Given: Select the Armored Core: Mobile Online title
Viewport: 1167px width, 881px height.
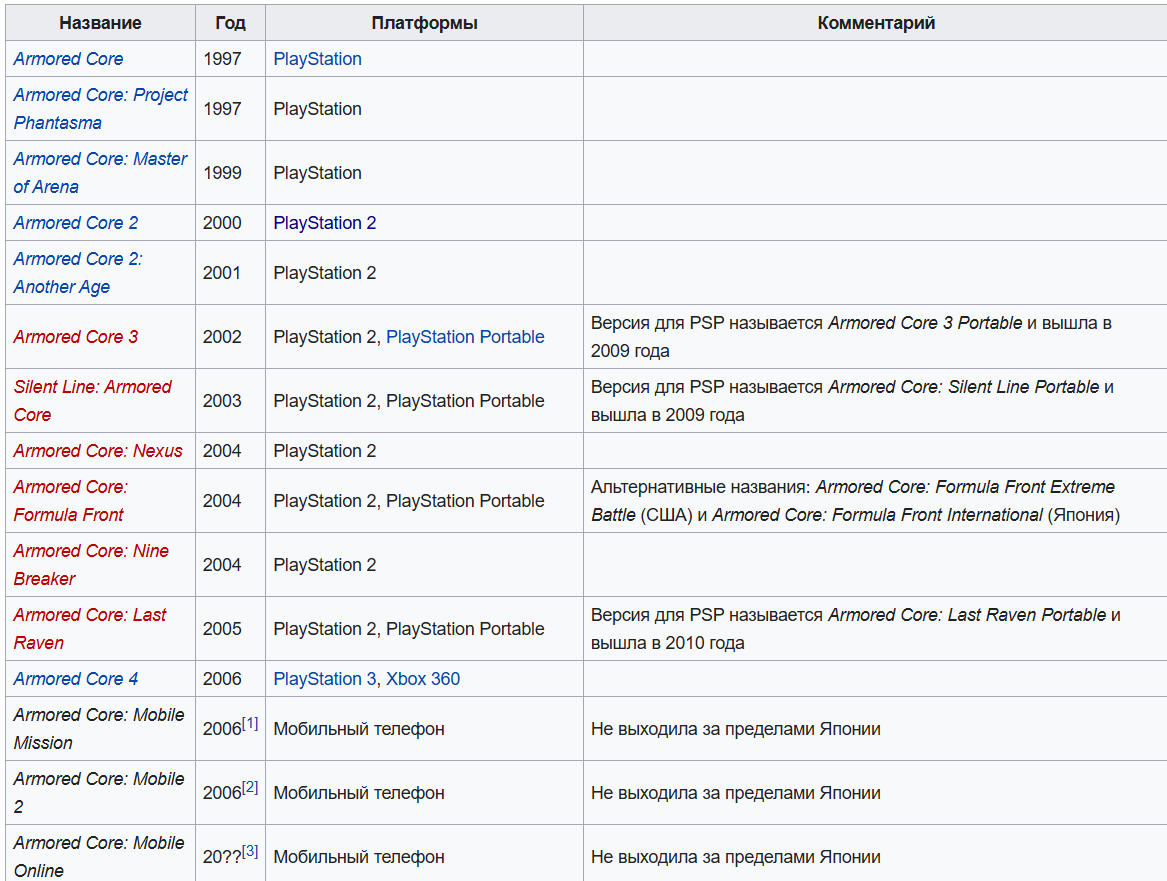Looking at the screenshot, I should click(x=99, y=856).
